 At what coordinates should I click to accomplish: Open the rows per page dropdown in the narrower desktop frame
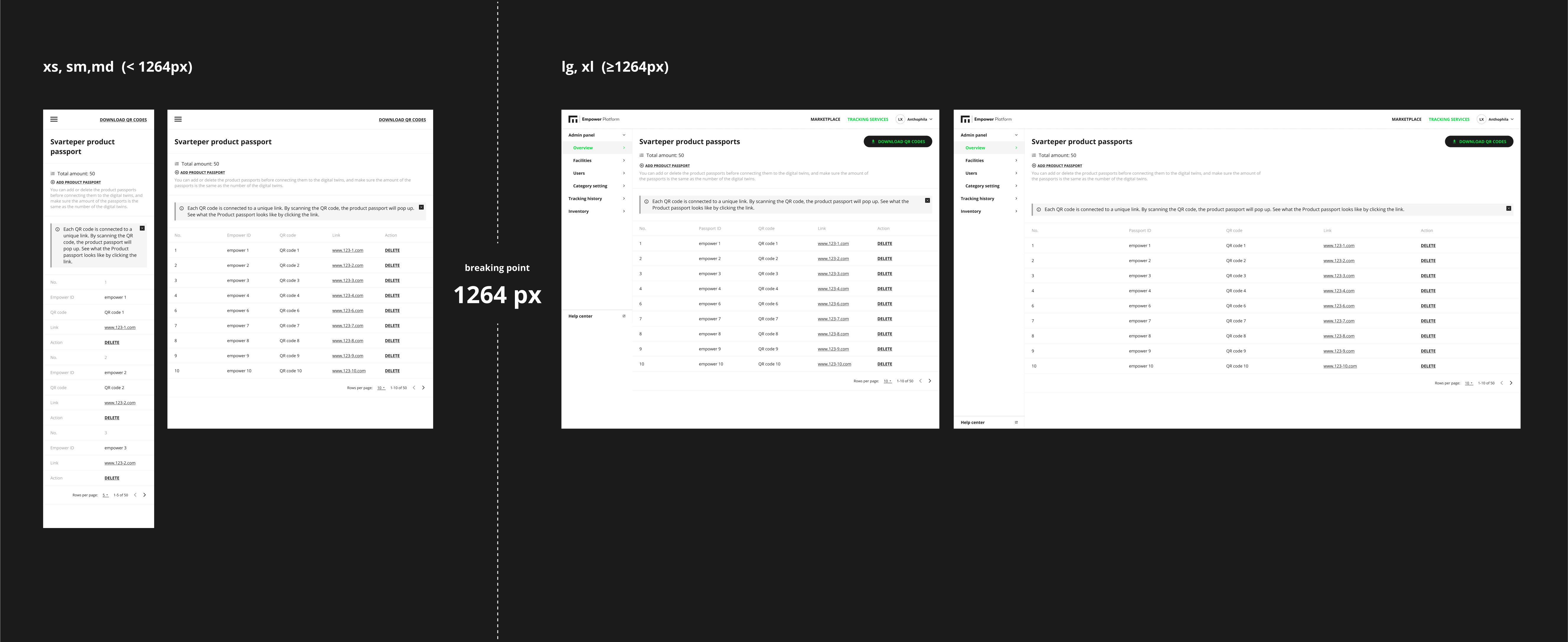(887, 381)
